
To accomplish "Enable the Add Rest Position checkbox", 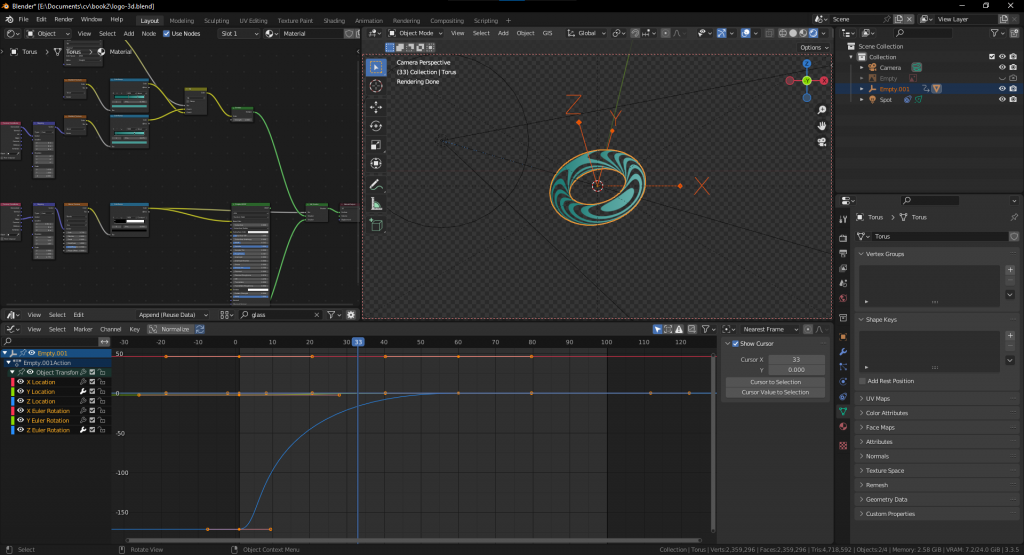I will point(862,381).
